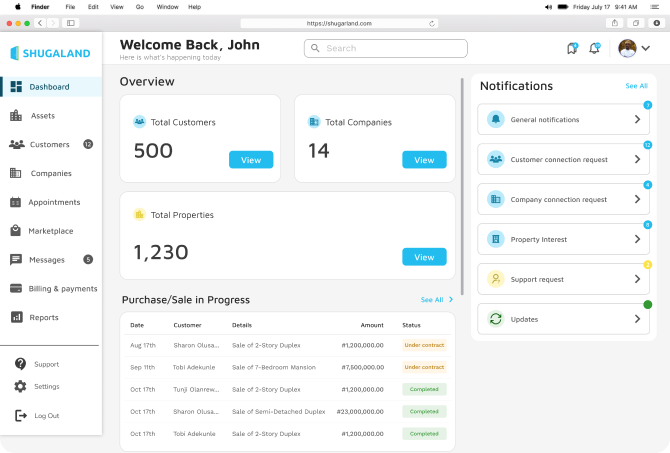Click the Messages badge showing 5

click(88, 259)
